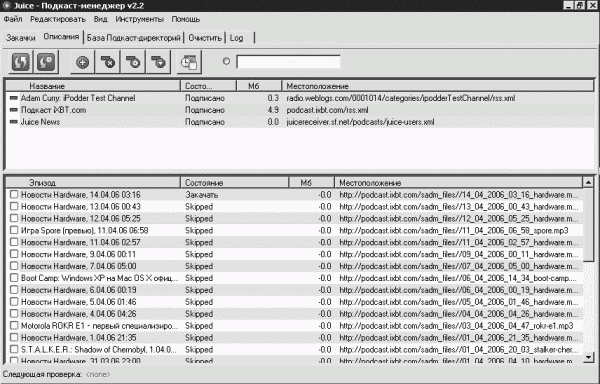The image size is (600, 384).
Task: Sort feeds by the Название column header
Action: (93, 86)
